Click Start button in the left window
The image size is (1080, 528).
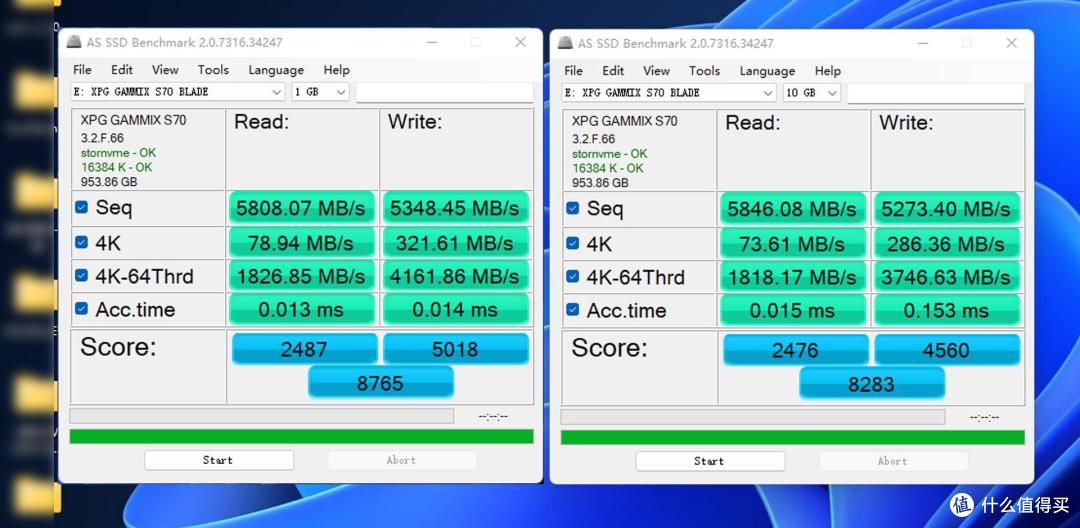pos(219,460)
